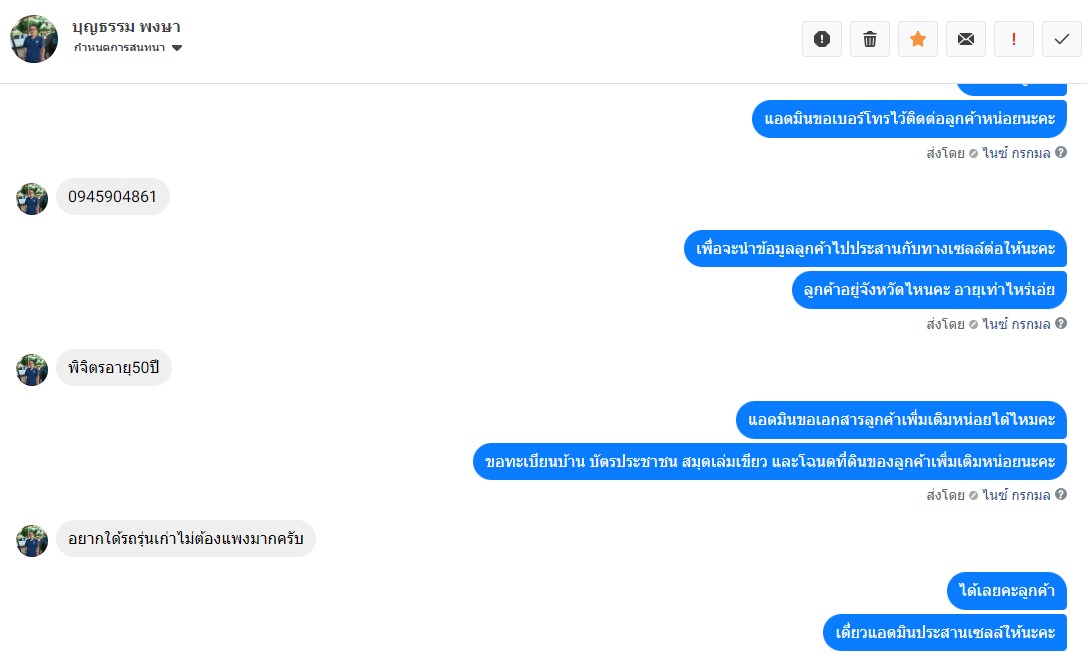The width and height of the screenshot is (1087, 659).
Task: Flag conversation with red exclamation icon
Action: (1014, 39)
